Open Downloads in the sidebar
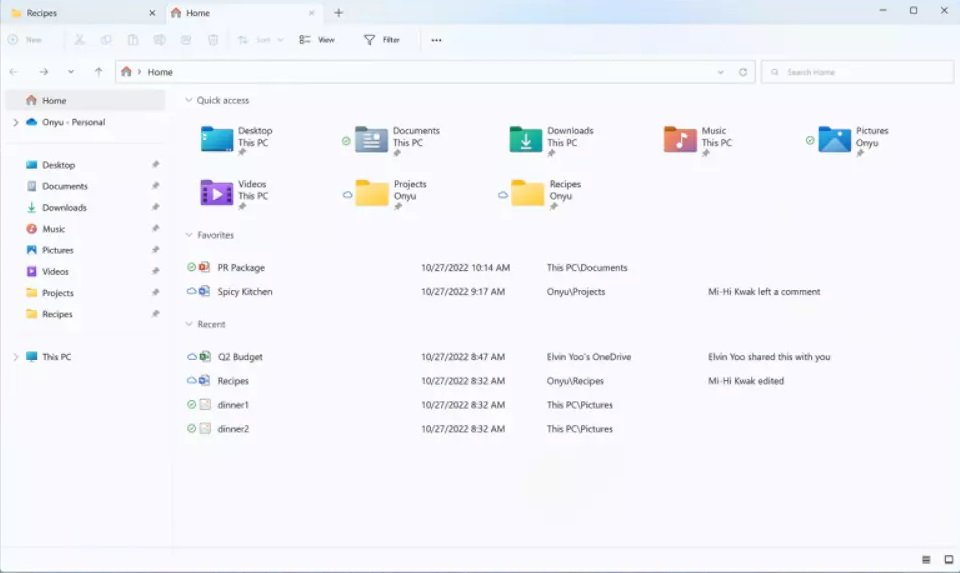This screenshot has width=960, height=573. click(64, 208)
